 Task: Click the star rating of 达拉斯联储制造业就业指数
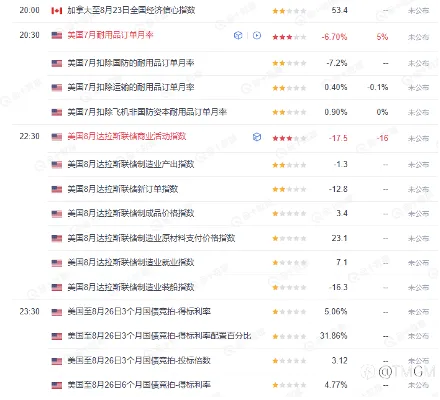[289, 263]
